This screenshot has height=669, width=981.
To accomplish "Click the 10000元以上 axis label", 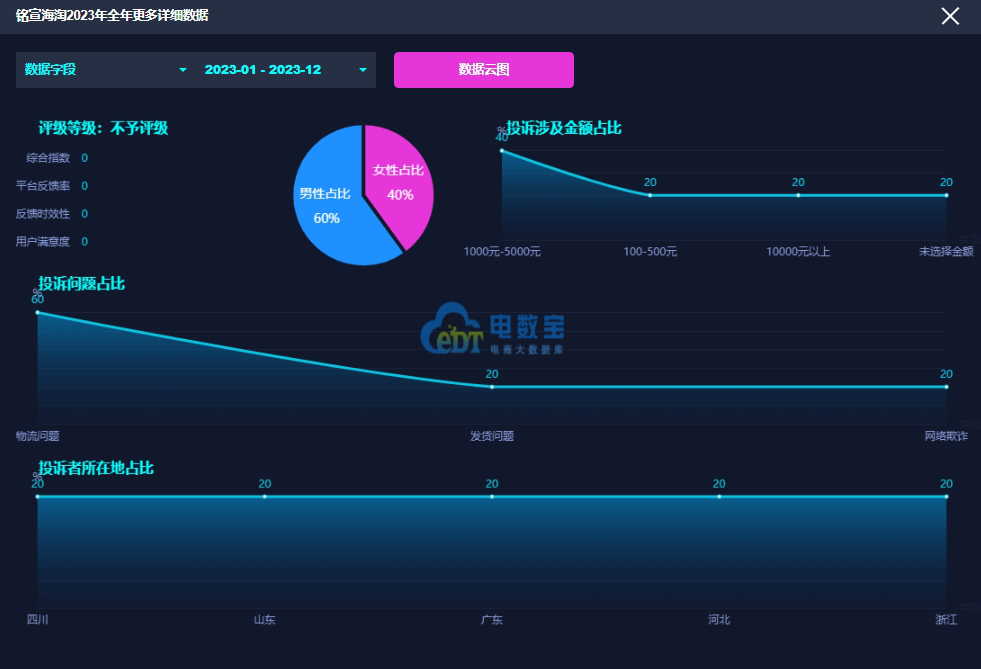I will [x=798, y=252].
